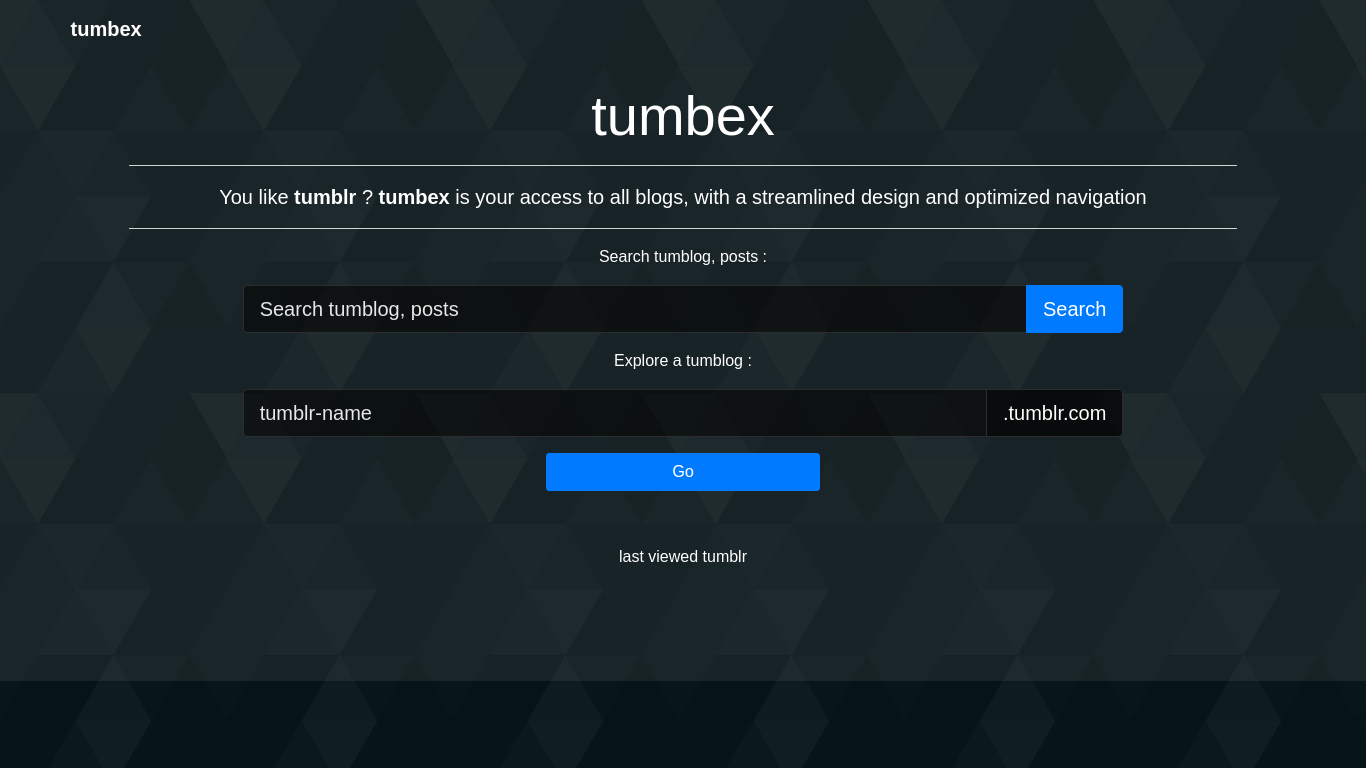Click the 'Explore a tumblog :' label
The height and width of the screenshot is (768, 1366).
683,361
